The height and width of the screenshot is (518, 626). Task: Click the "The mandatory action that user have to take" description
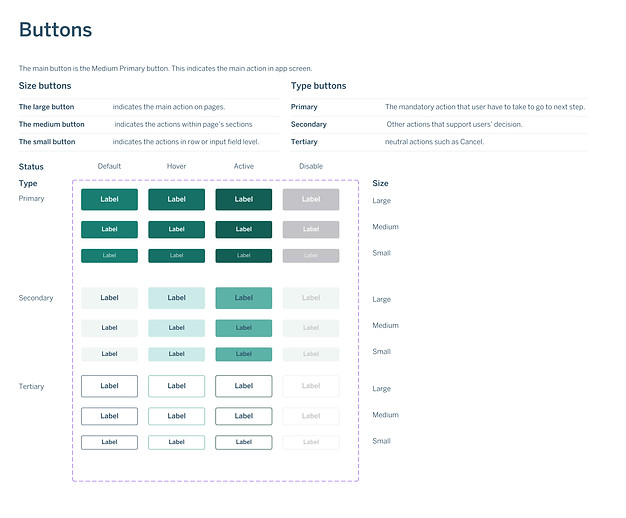point(485,107)
